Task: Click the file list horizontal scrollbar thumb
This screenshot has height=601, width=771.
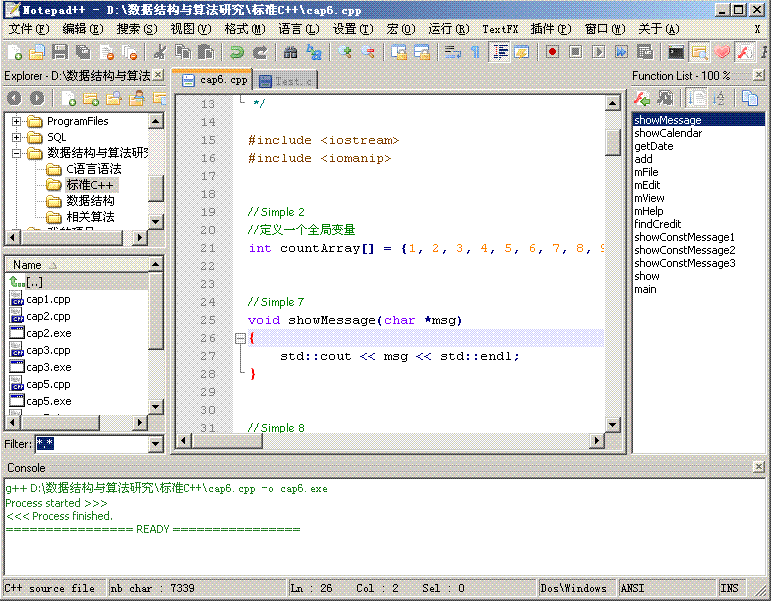Action: (60, 422)
